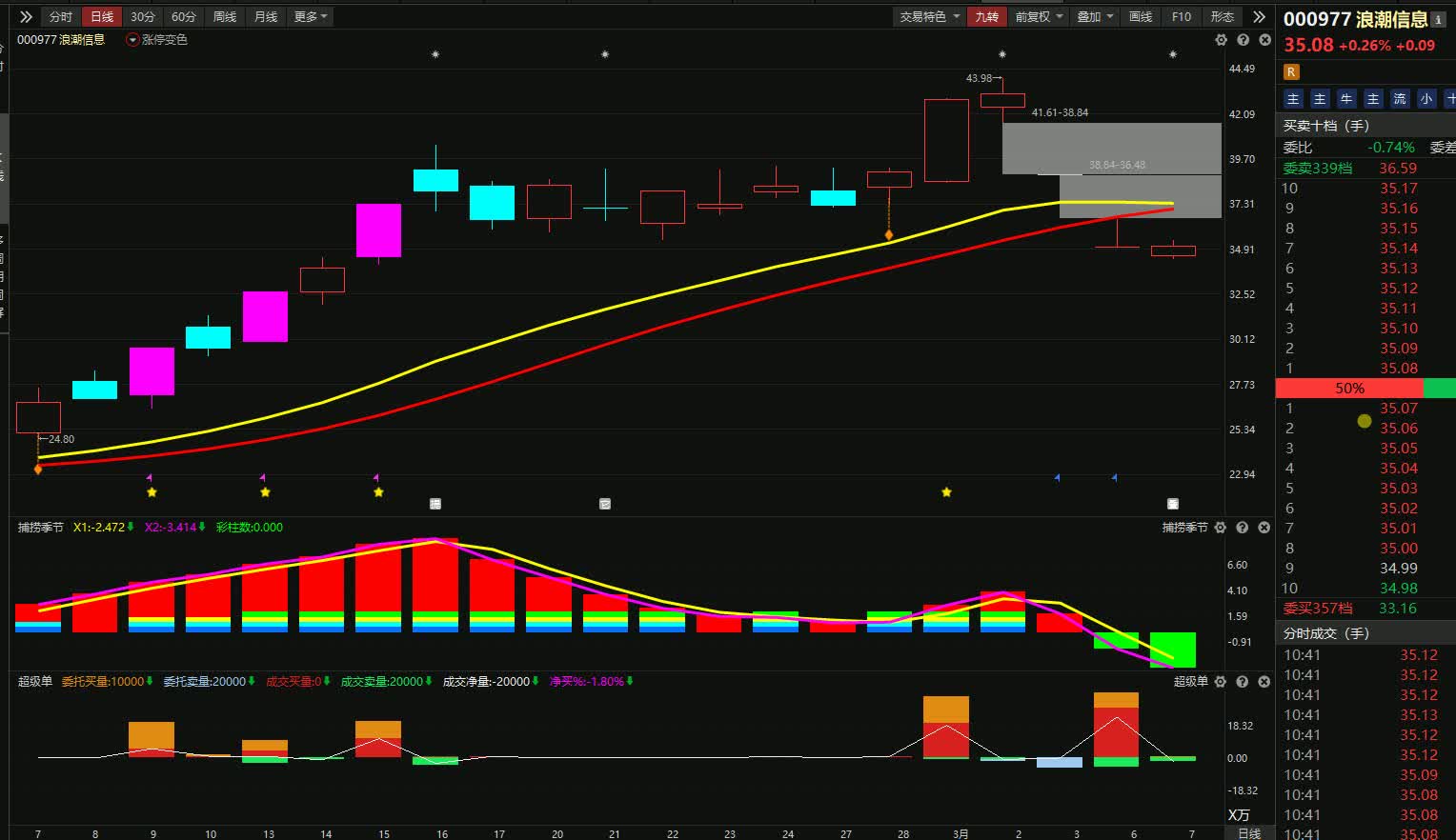This screenshot has height=840, width=1456.
Task: Click buy level 9 price 34.99
Action: click(1398, 568)
